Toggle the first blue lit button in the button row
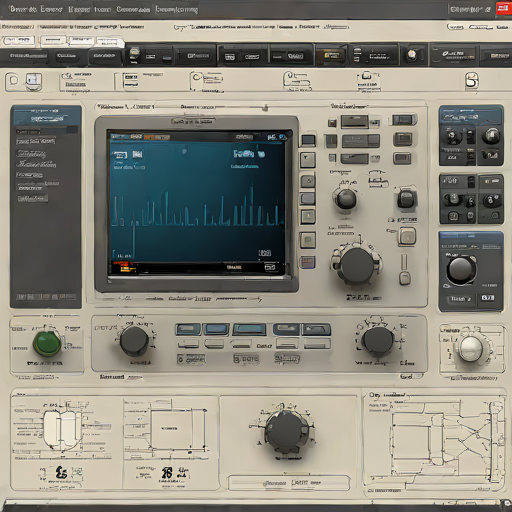 188,329
